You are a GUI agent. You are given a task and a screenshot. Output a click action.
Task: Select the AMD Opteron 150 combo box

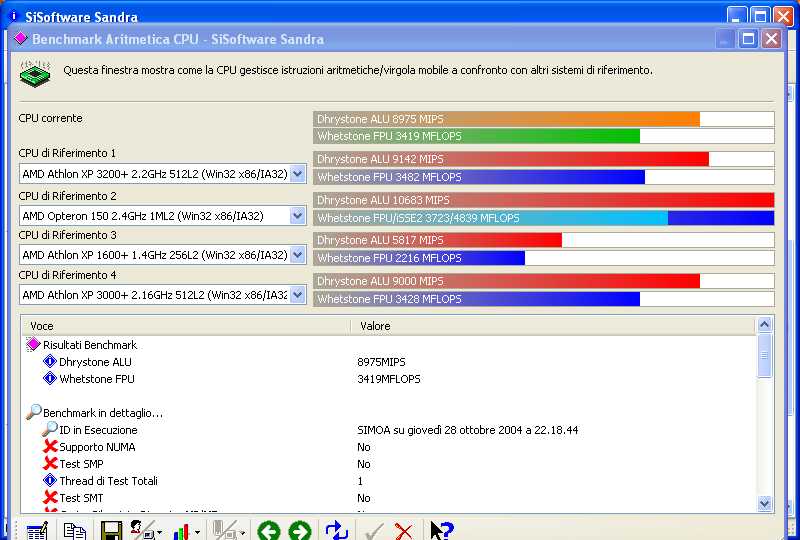tap(163, 215)
